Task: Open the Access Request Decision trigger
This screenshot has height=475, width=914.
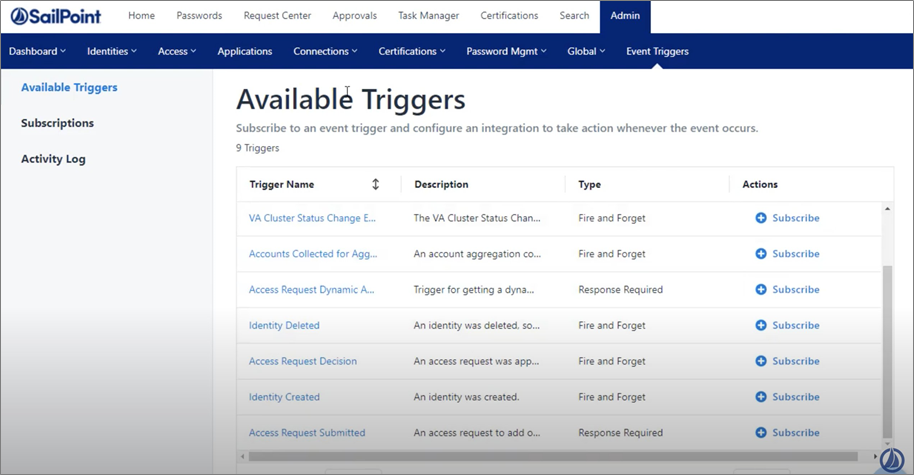Action: [303, 361]
